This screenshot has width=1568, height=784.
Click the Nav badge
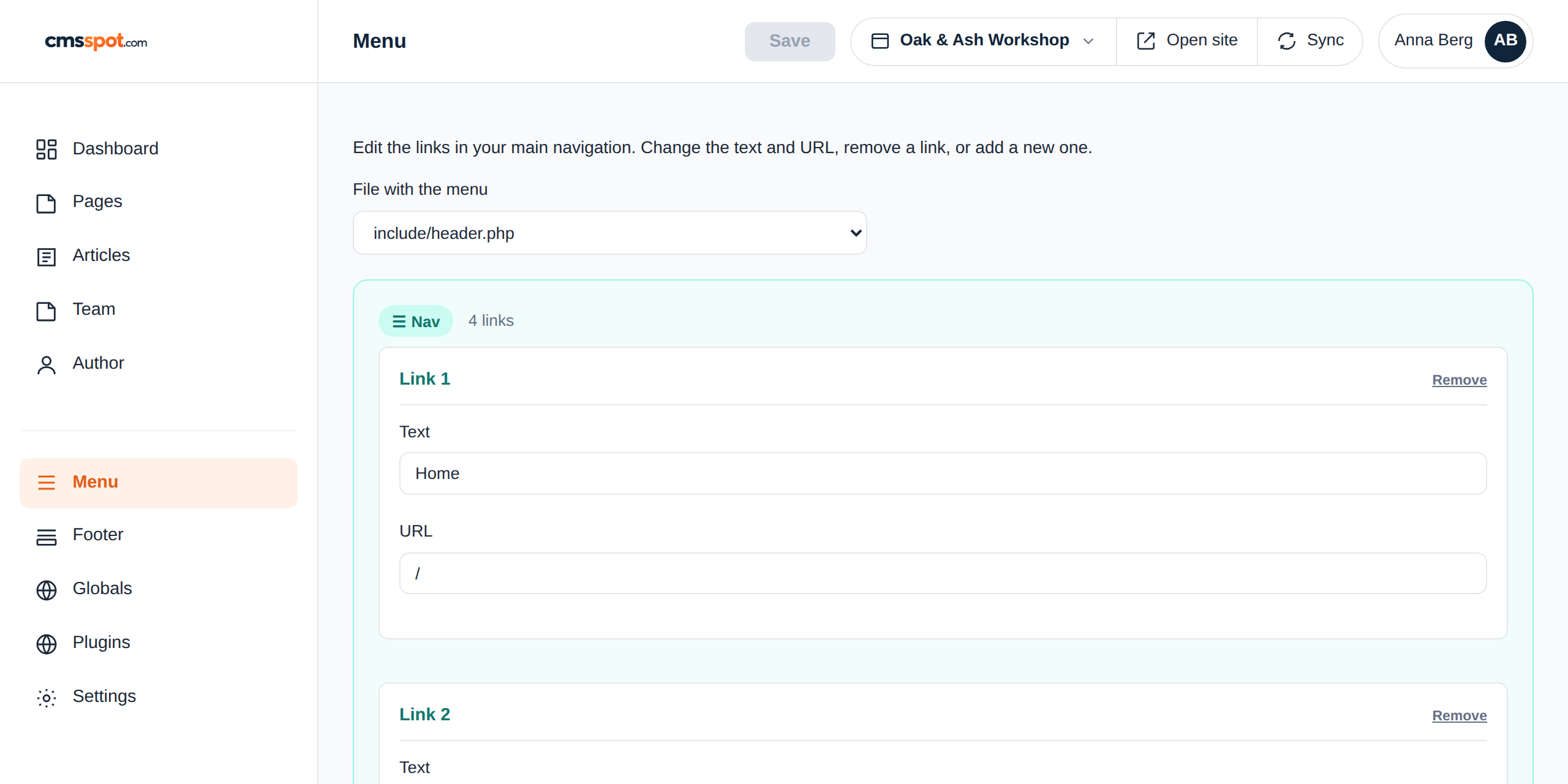pyautogui.click(x=415, y=321)
